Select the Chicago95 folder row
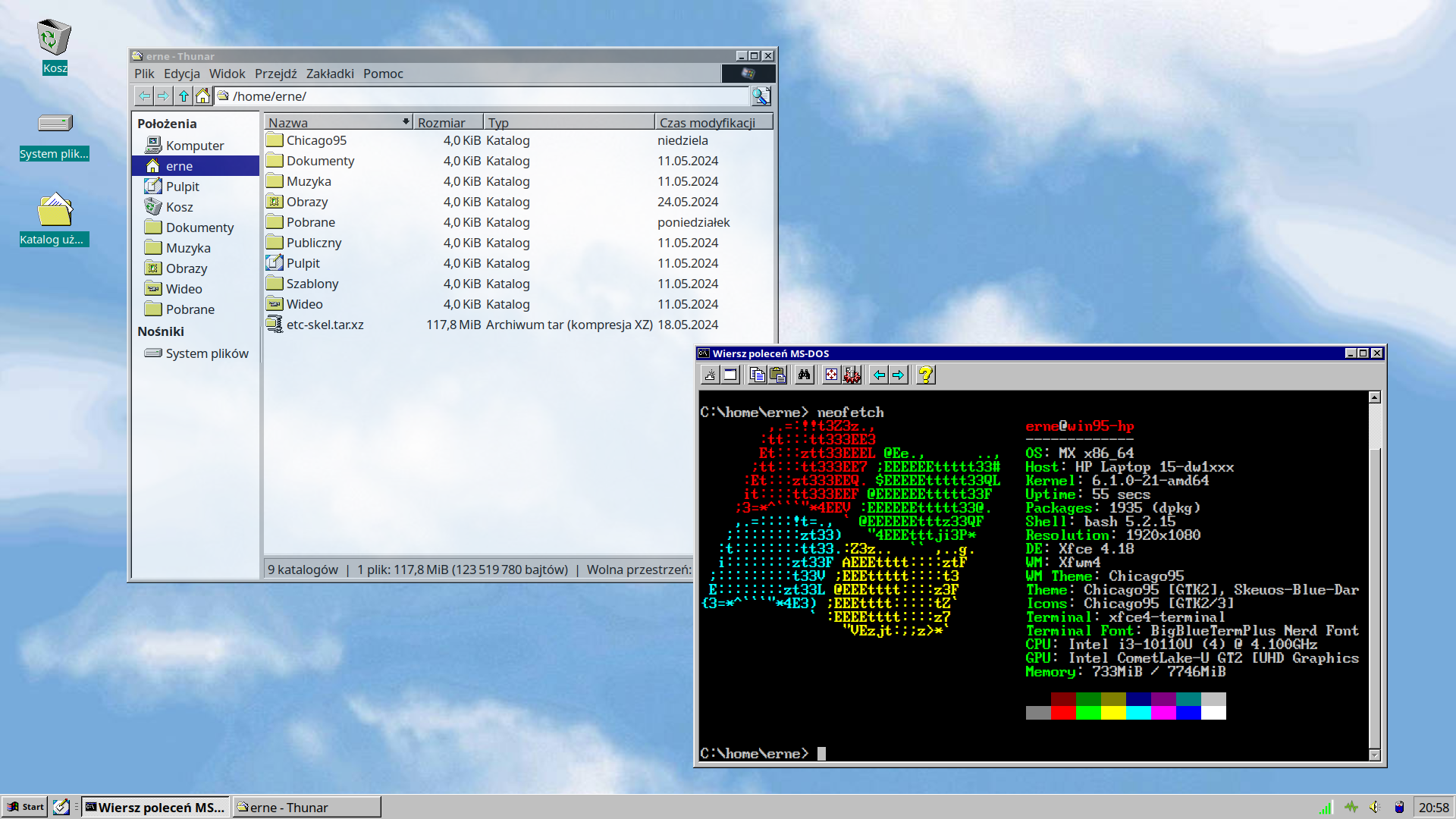The image size is (1456, 819). [x=519, y=140]
